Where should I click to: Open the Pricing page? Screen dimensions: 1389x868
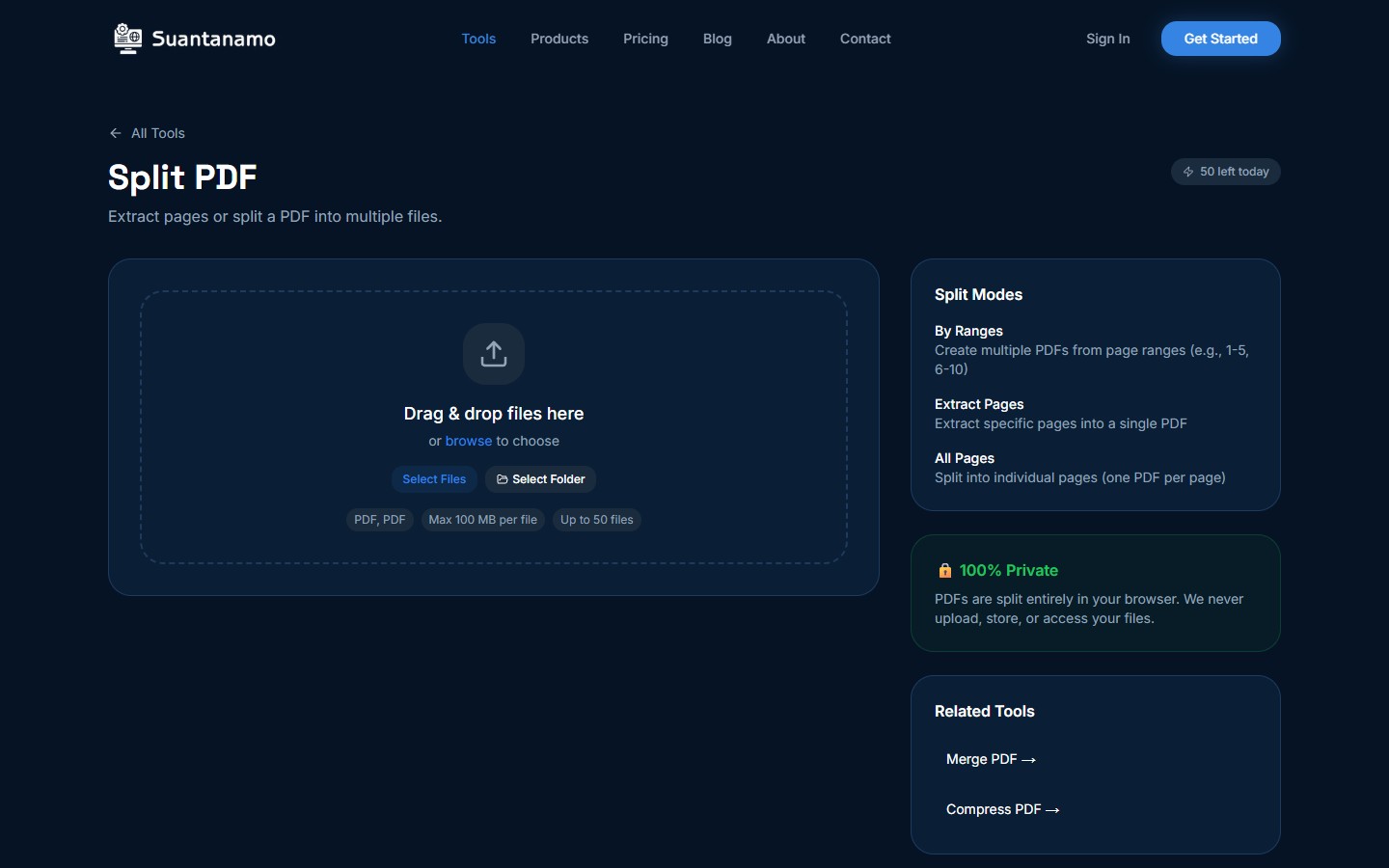(x=645, y=39)
